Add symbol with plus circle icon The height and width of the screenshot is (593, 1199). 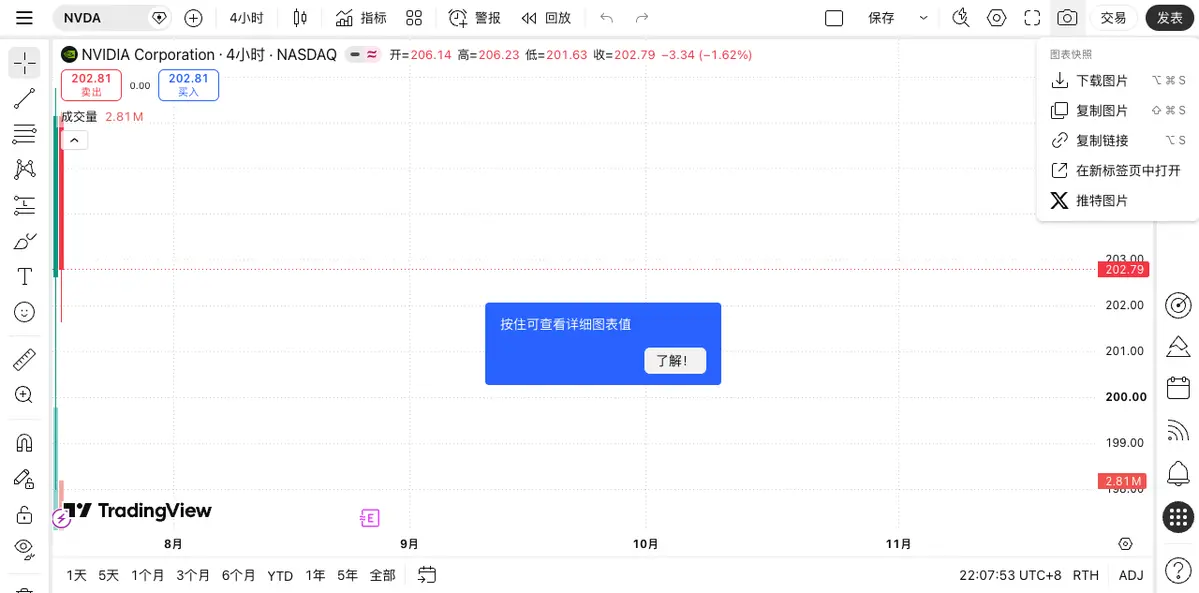coord(193,18)
